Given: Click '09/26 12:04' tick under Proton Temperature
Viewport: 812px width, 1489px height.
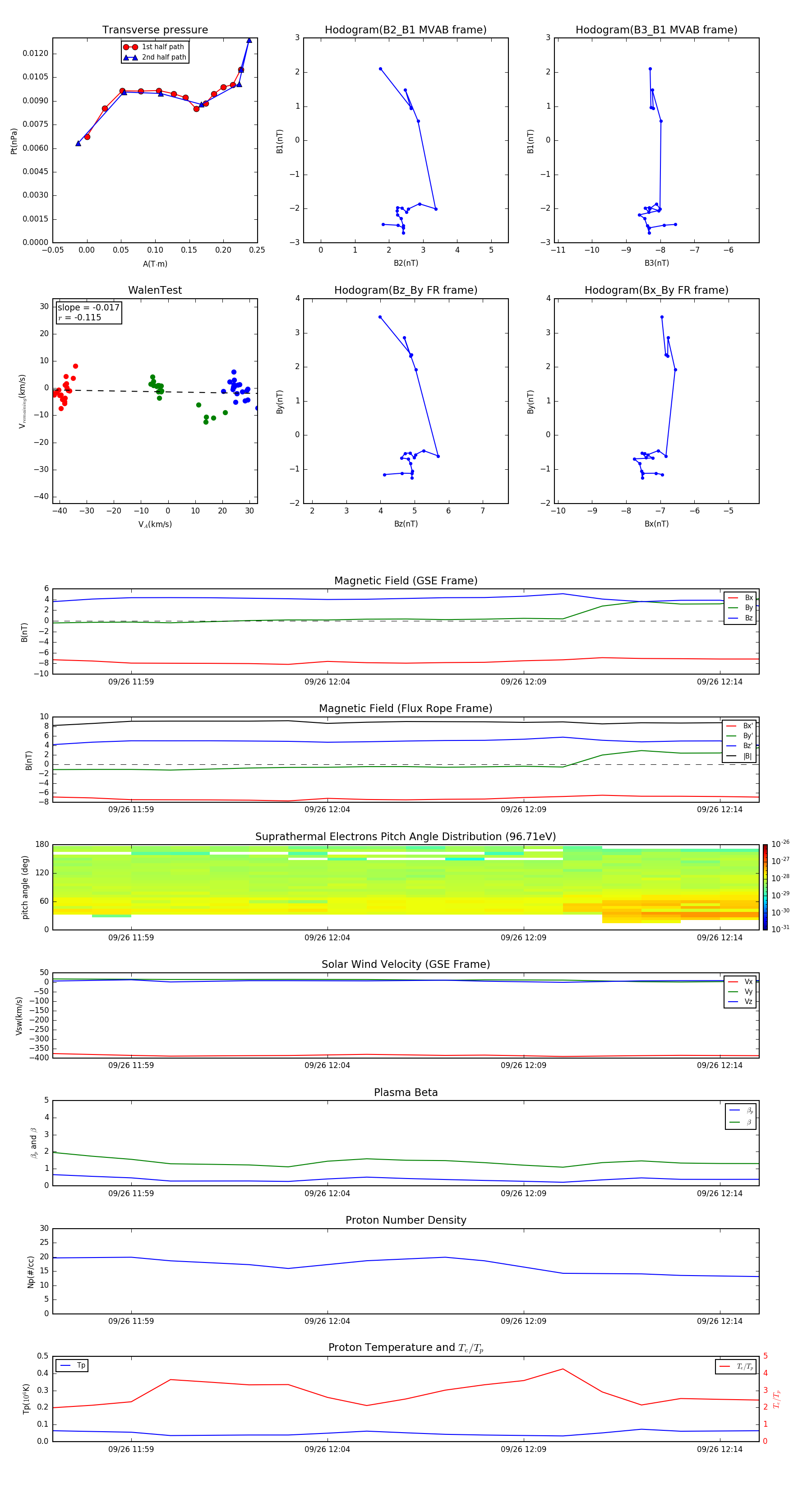Looking at the screenshot, I should tap(327, 1449).
